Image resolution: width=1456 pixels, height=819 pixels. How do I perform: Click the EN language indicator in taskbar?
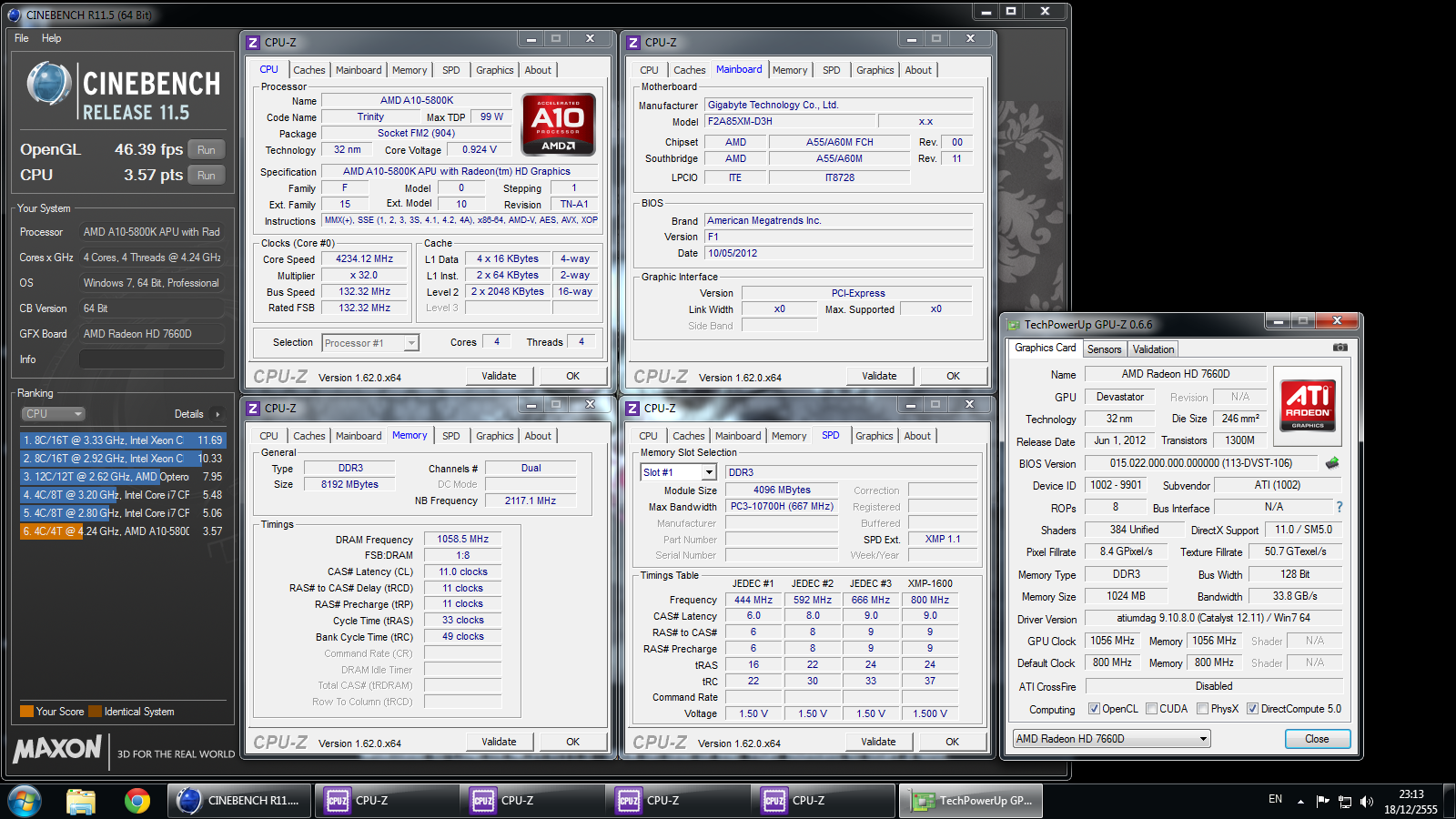click(x=1275, y=799)
